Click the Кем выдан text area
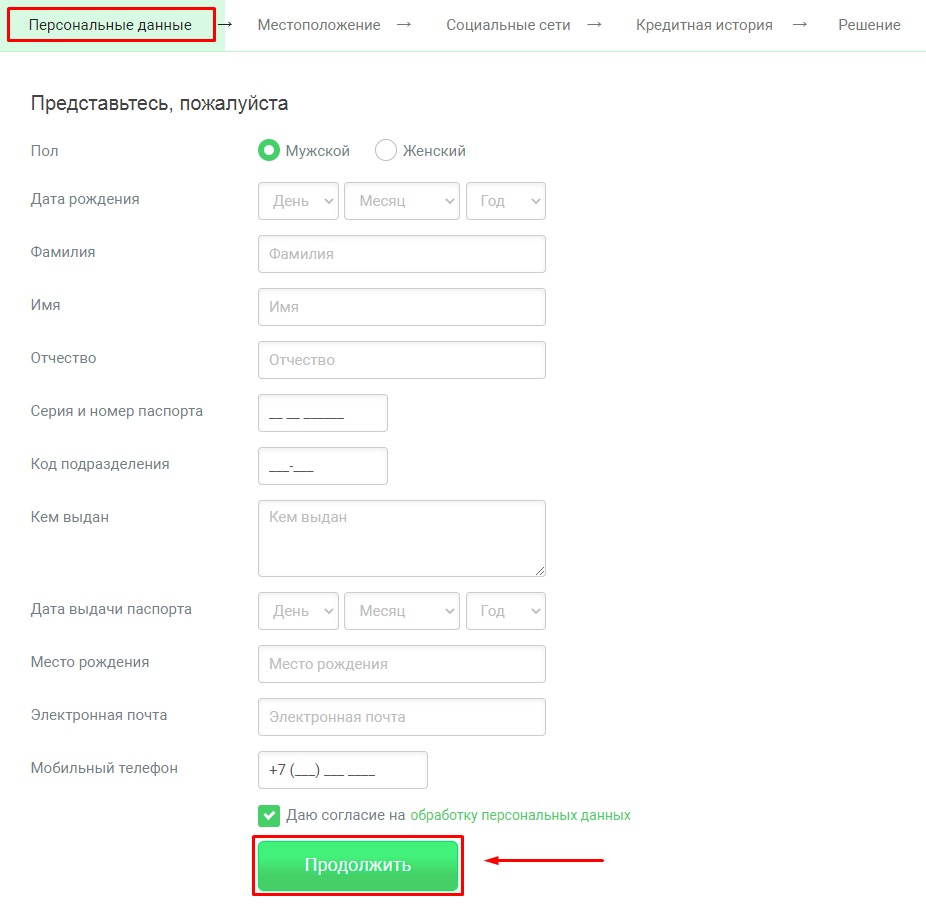 [401, 538]
